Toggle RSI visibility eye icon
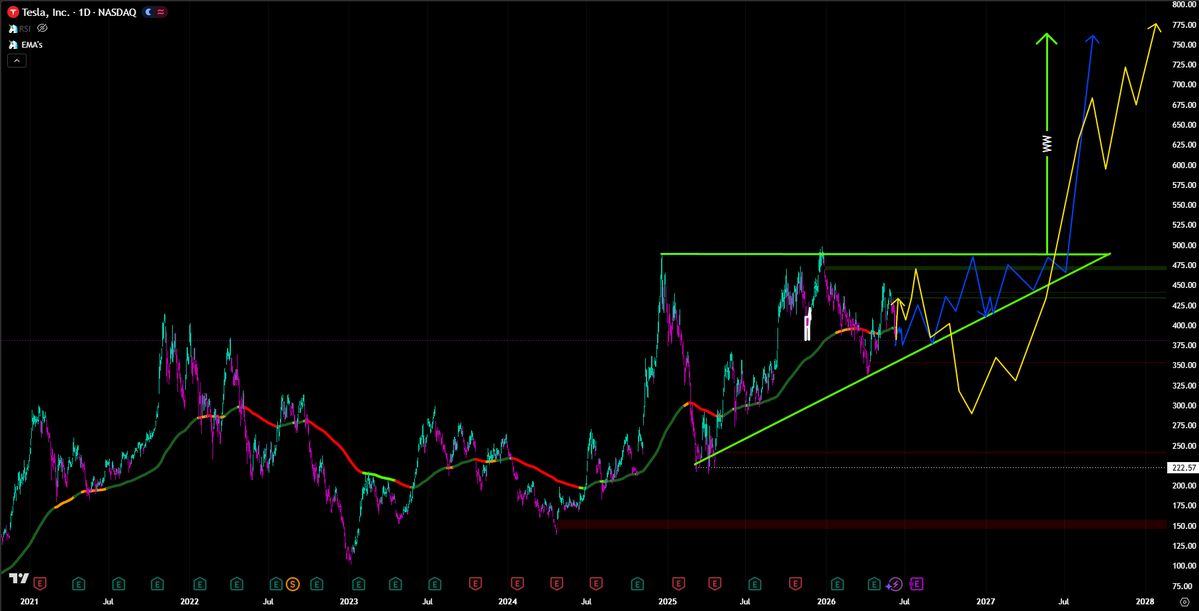The width and height of the screenshot is (1199, 611). tap(43, 28)
